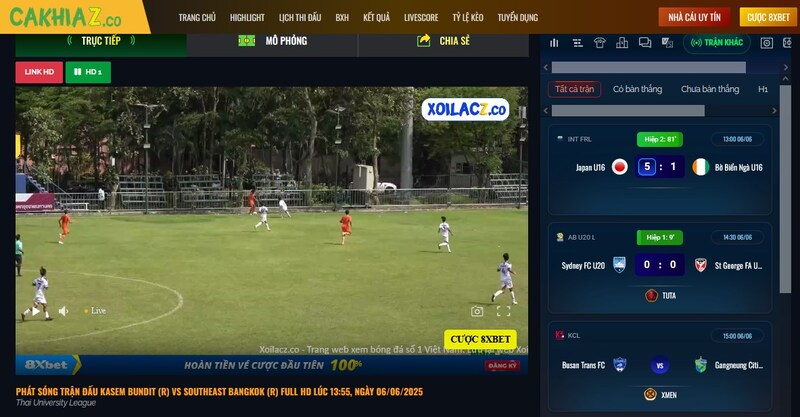Open the odds comparison icon
This screenshot has height=417, width=800.
tap(667, 43)
